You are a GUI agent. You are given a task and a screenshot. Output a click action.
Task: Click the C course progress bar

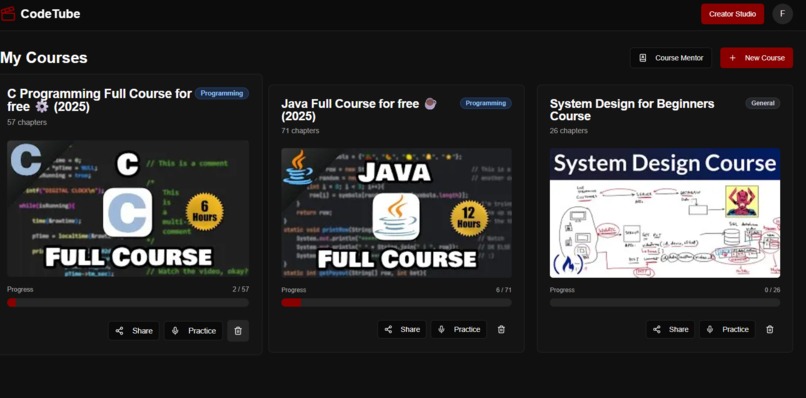point(128,303)
